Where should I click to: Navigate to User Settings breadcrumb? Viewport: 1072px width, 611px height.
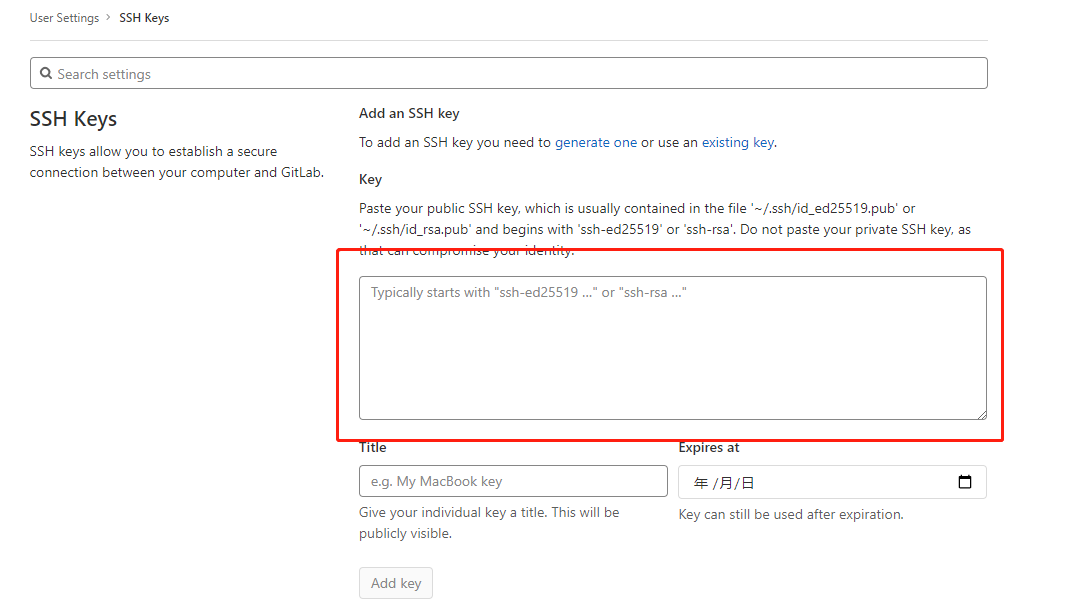click(64, 17)
